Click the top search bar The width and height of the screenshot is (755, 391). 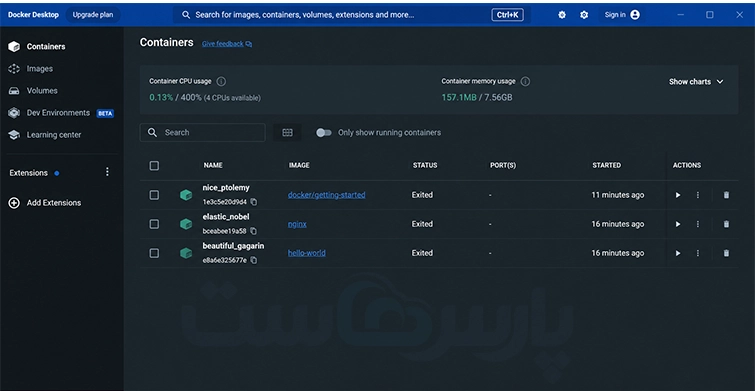click(x=352, y=15)
